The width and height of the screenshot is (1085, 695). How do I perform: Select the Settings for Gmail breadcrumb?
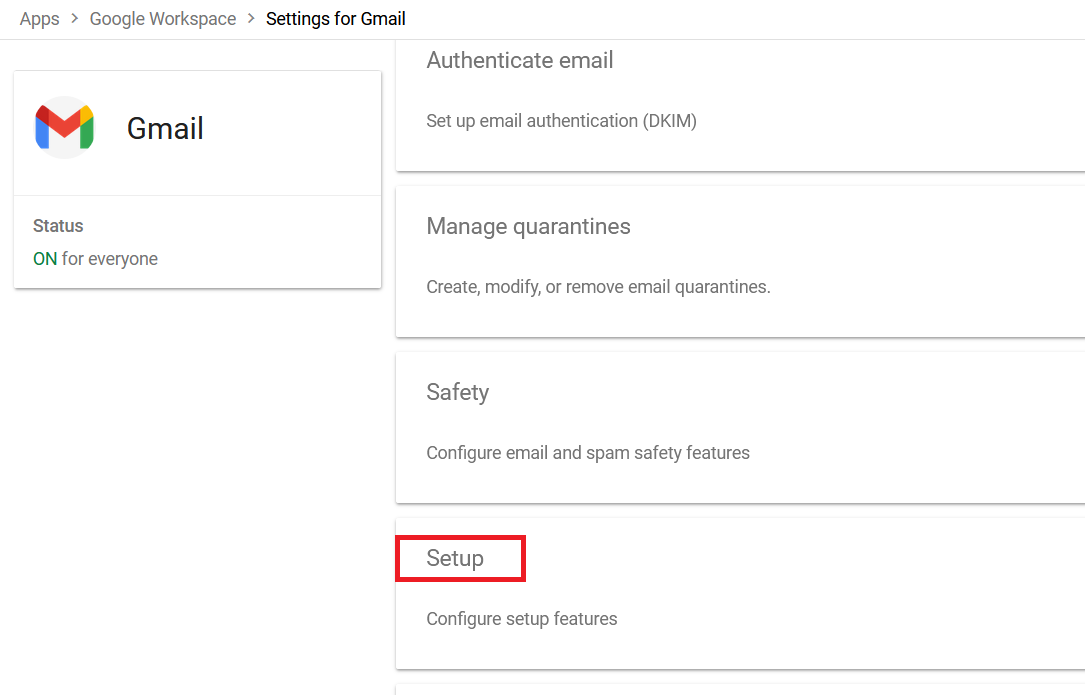pos(336,19)
